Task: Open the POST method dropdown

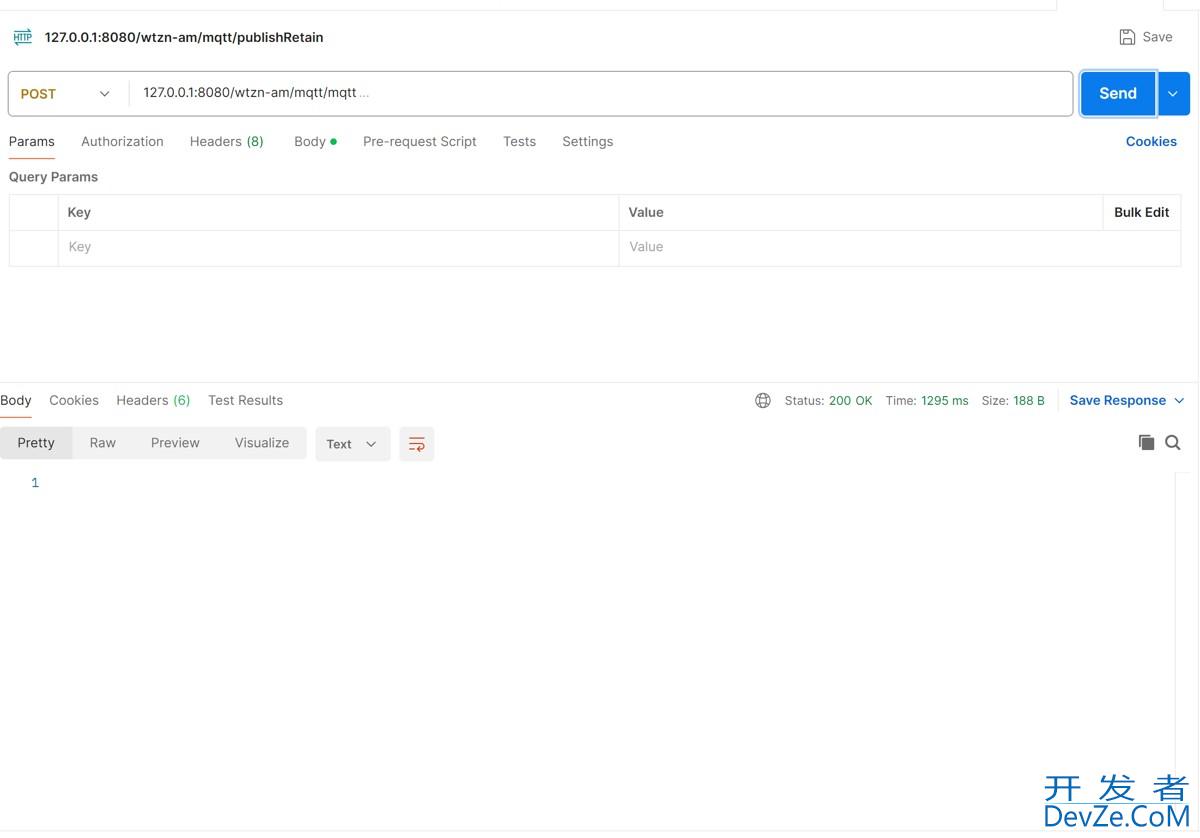Action: pos(67,94)
